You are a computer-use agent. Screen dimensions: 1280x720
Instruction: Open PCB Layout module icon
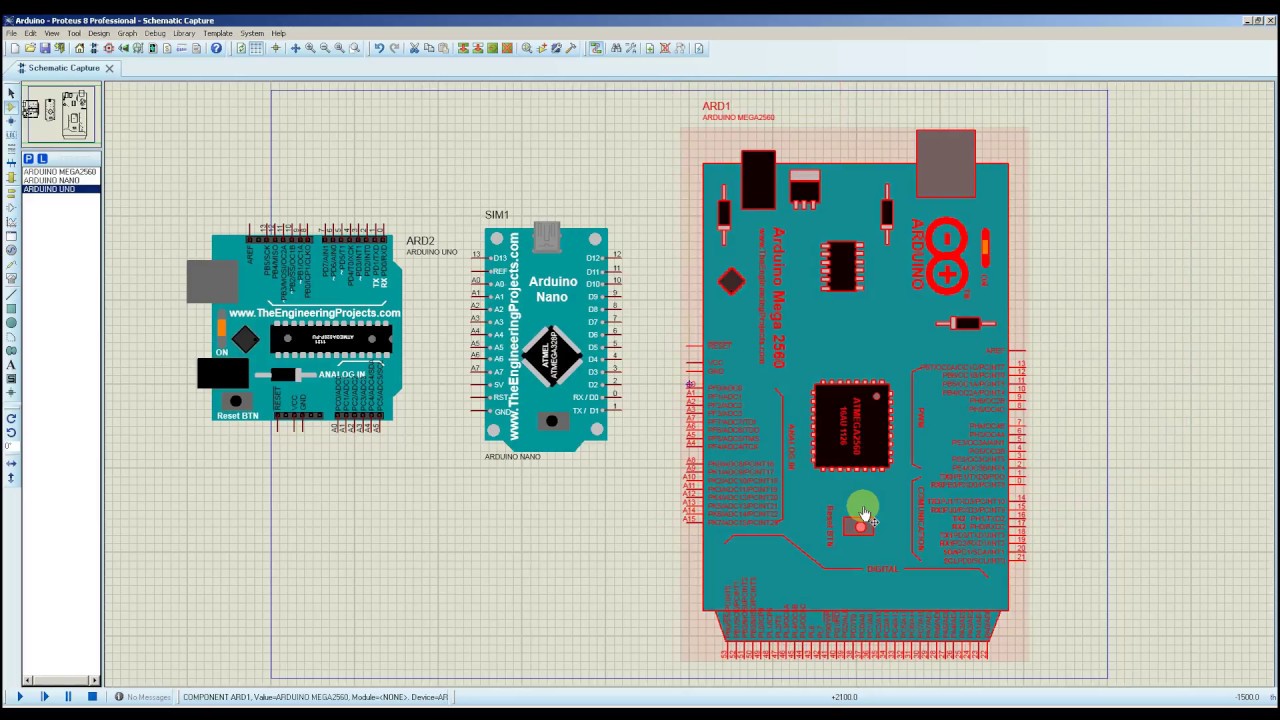pyautogui.click(x=108, y=48)
